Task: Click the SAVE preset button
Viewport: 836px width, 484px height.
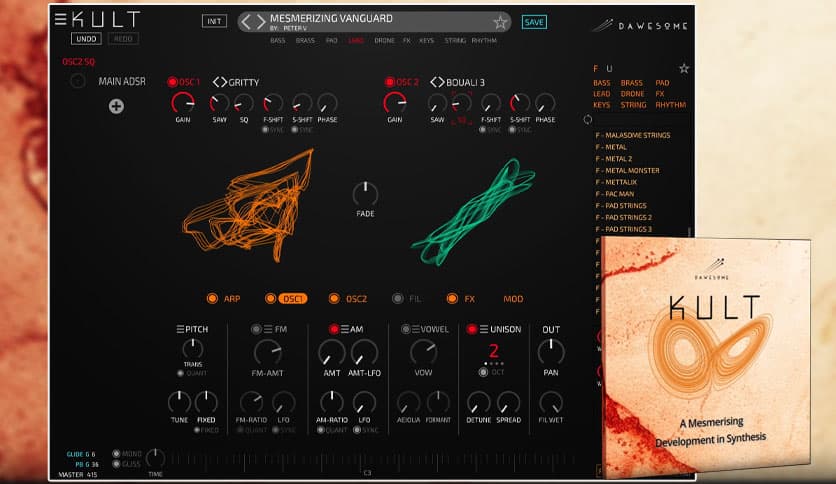Action: point(534,22)
